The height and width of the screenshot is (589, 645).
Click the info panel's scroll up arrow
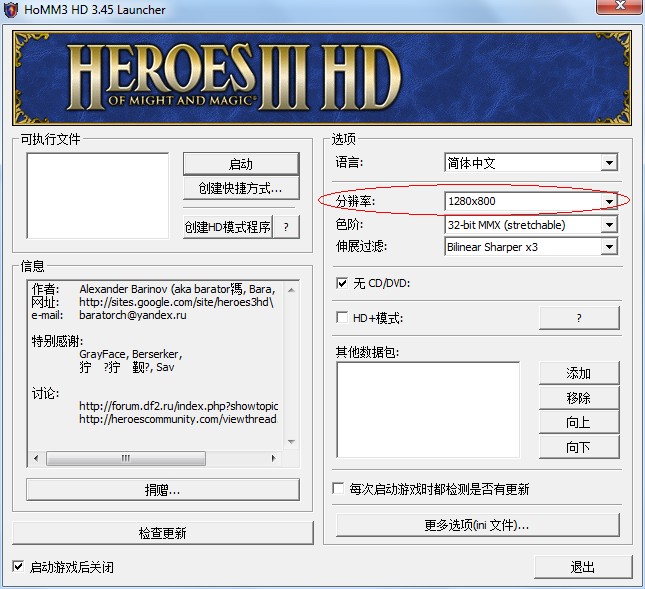tap(291, 290)
